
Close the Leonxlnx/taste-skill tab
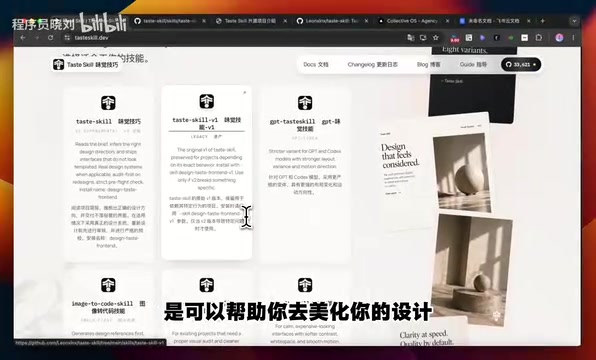[366, 21]
